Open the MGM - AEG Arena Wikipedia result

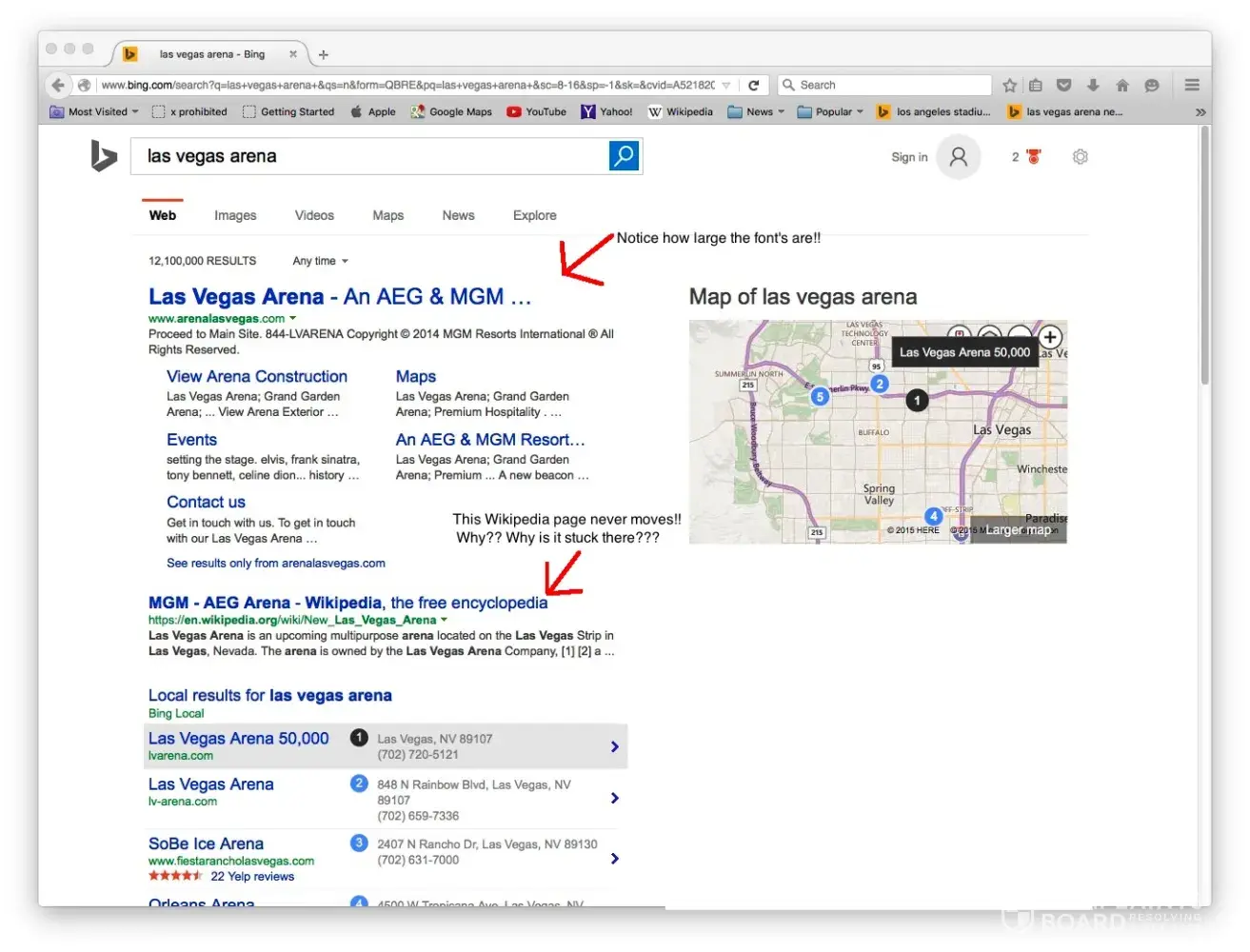[348, 603]
